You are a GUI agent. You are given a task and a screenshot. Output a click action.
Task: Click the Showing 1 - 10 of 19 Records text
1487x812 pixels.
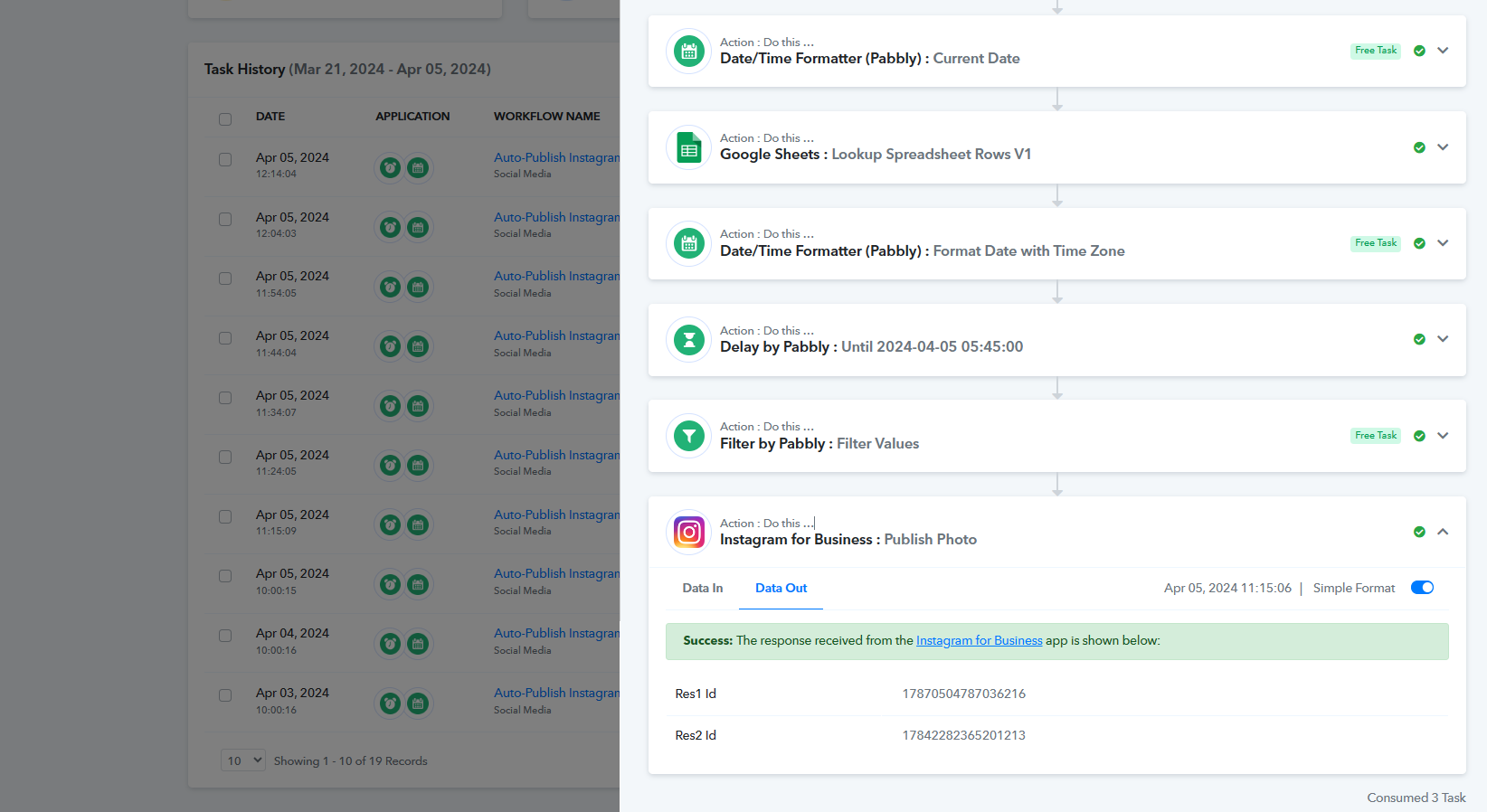[350, 761]
